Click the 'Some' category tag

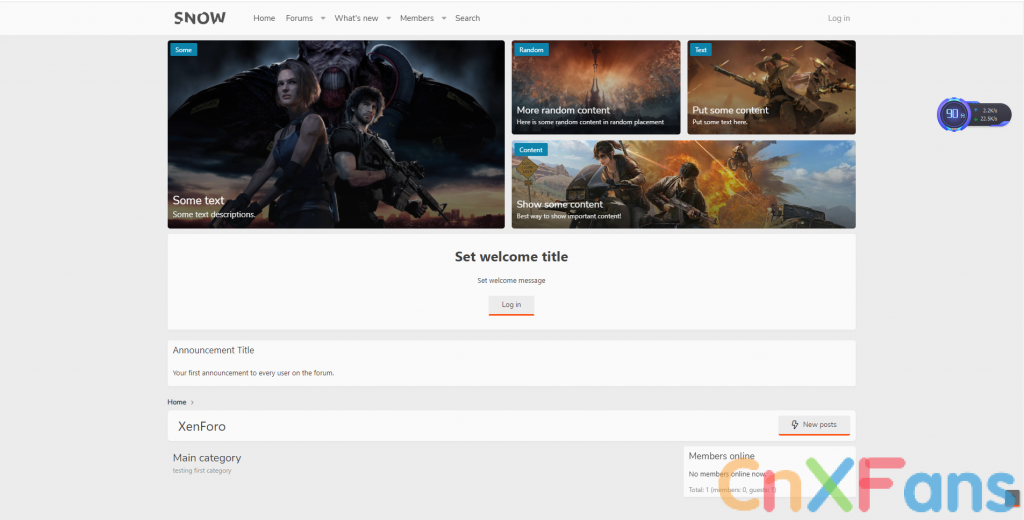184,50
